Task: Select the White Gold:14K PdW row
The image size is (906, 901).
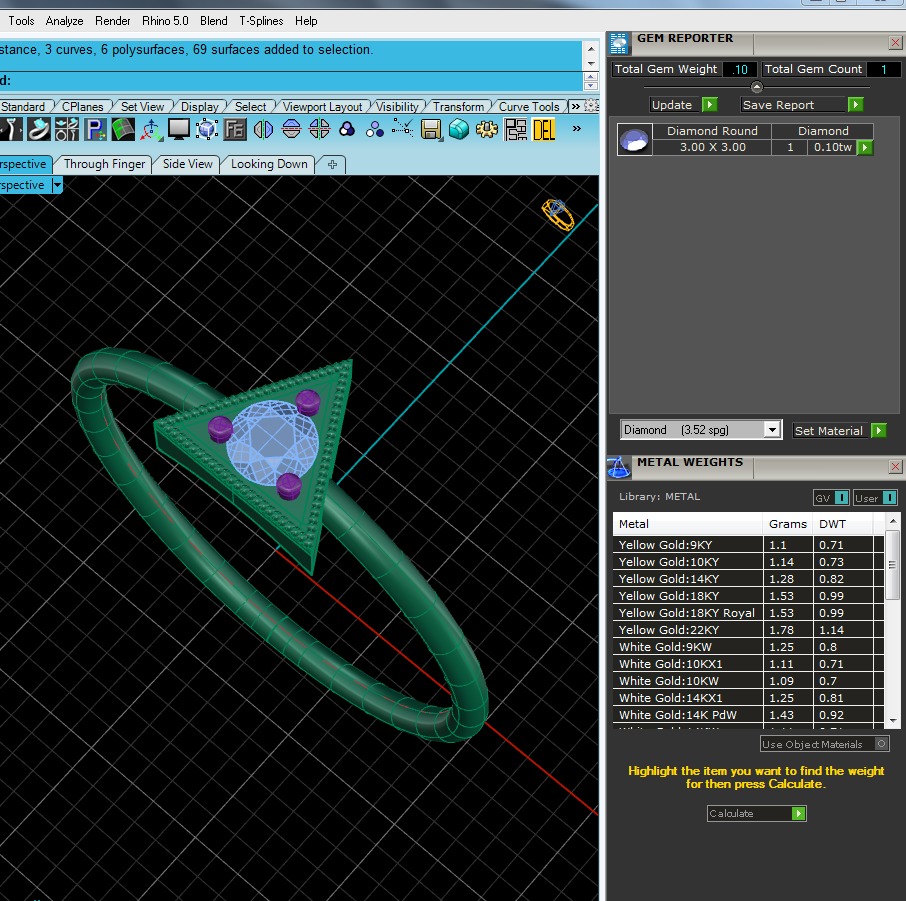Action: point(748,715)
